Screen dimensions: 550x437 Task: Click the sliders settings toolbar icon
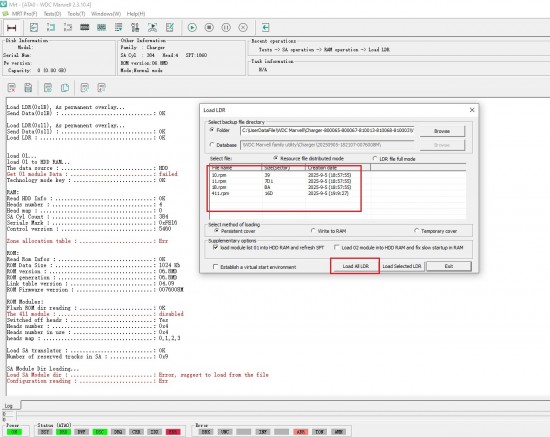click(135, 27)
